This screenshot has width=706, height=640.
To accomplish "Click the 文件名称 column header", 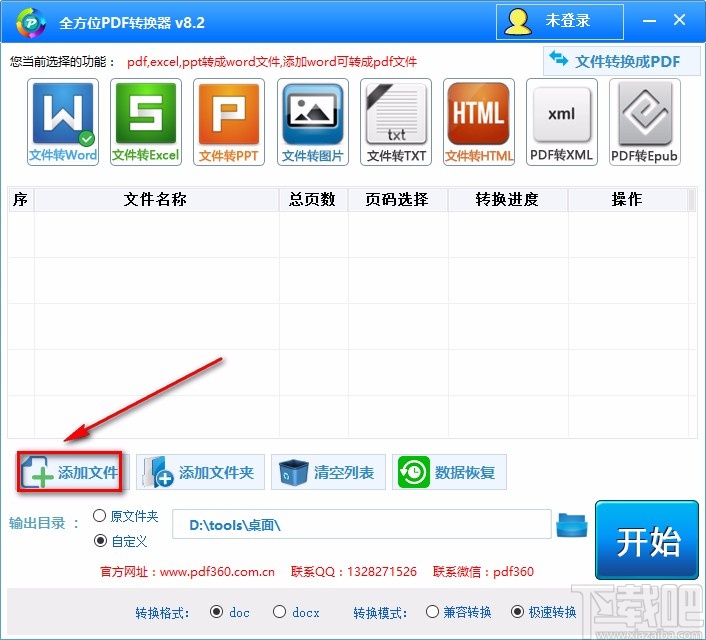I will [156, 199].
